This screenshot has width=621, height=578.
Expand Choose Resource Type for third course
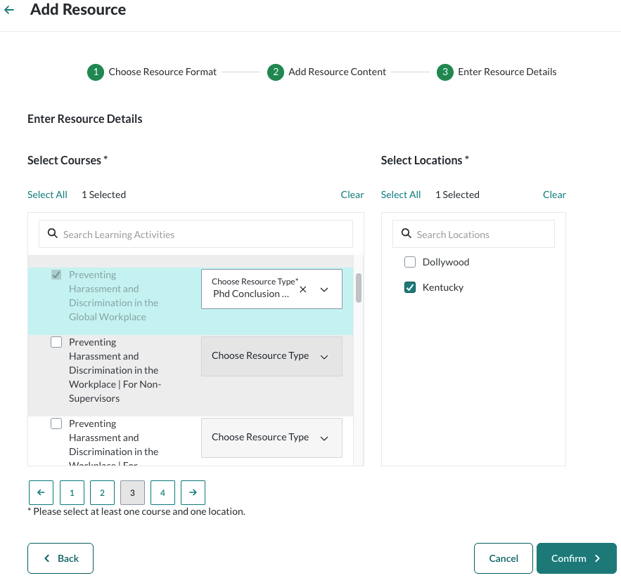click(x=324, y=438)
